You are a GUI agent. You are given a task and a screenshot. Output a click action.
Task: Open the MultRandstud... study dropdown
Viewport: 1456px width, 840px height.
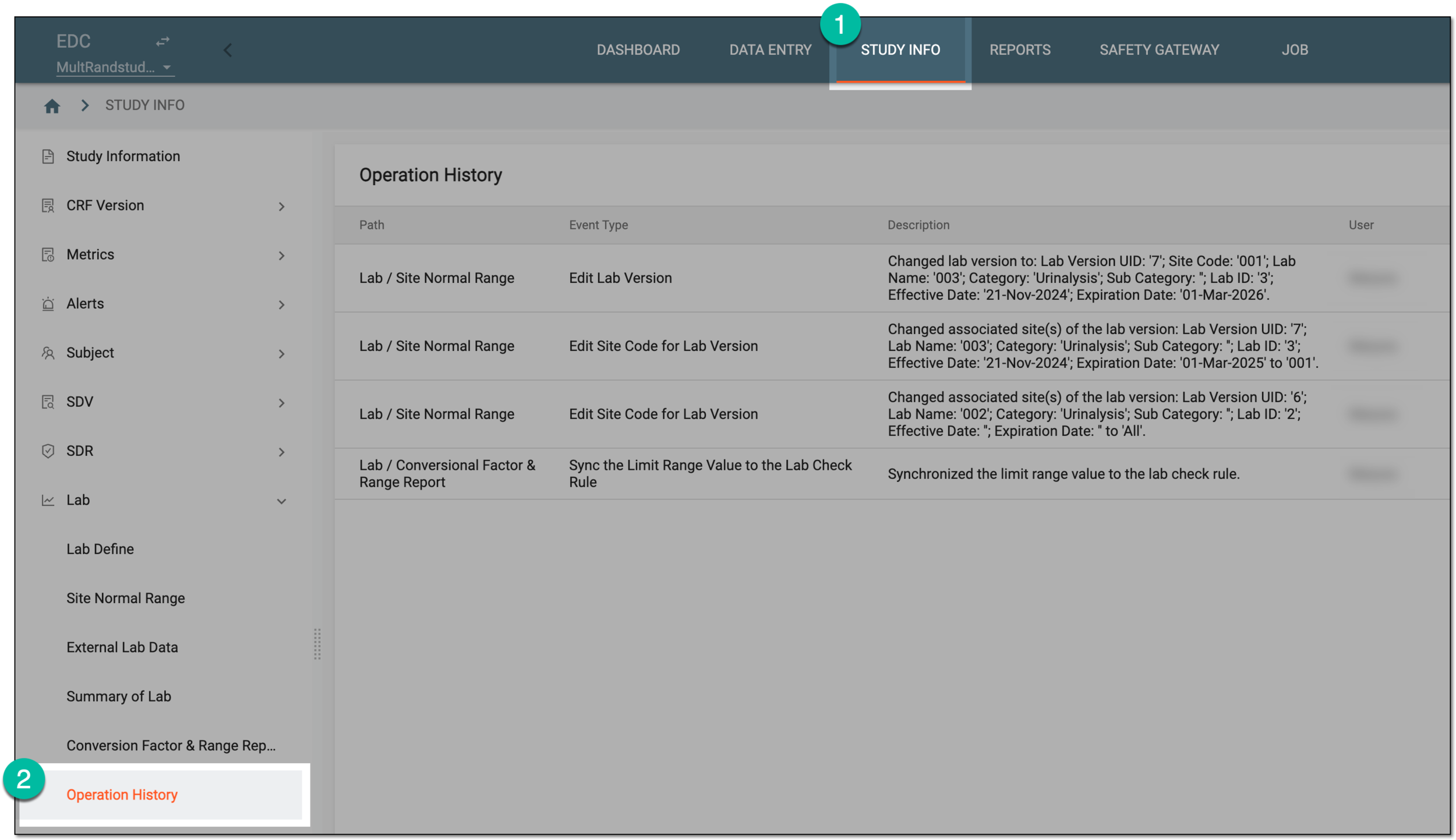[x=115, y=67]
